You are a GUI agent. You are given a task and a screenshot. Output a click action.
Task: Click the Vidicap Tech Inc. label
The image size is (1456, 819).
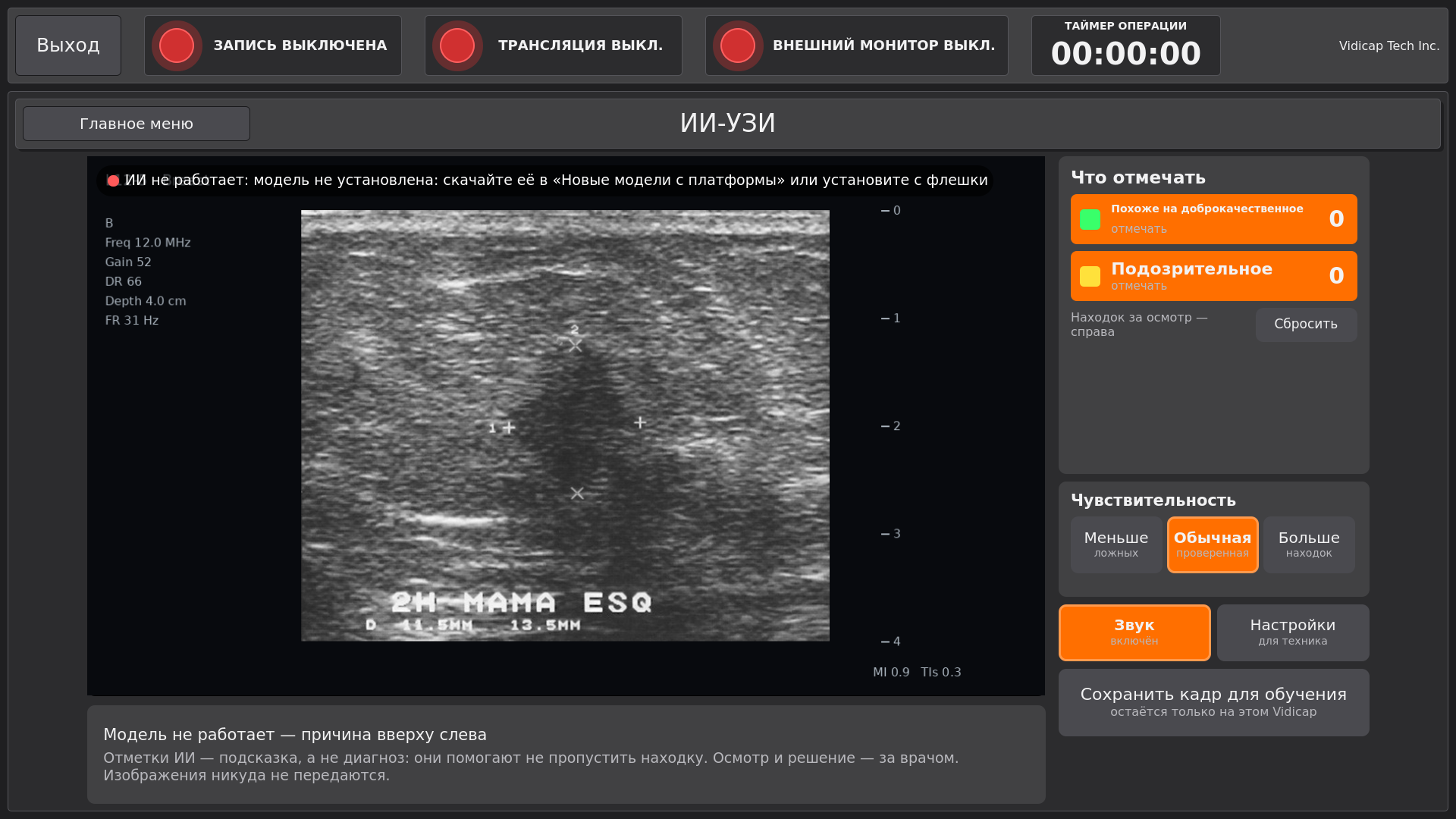coord(1389,45)
